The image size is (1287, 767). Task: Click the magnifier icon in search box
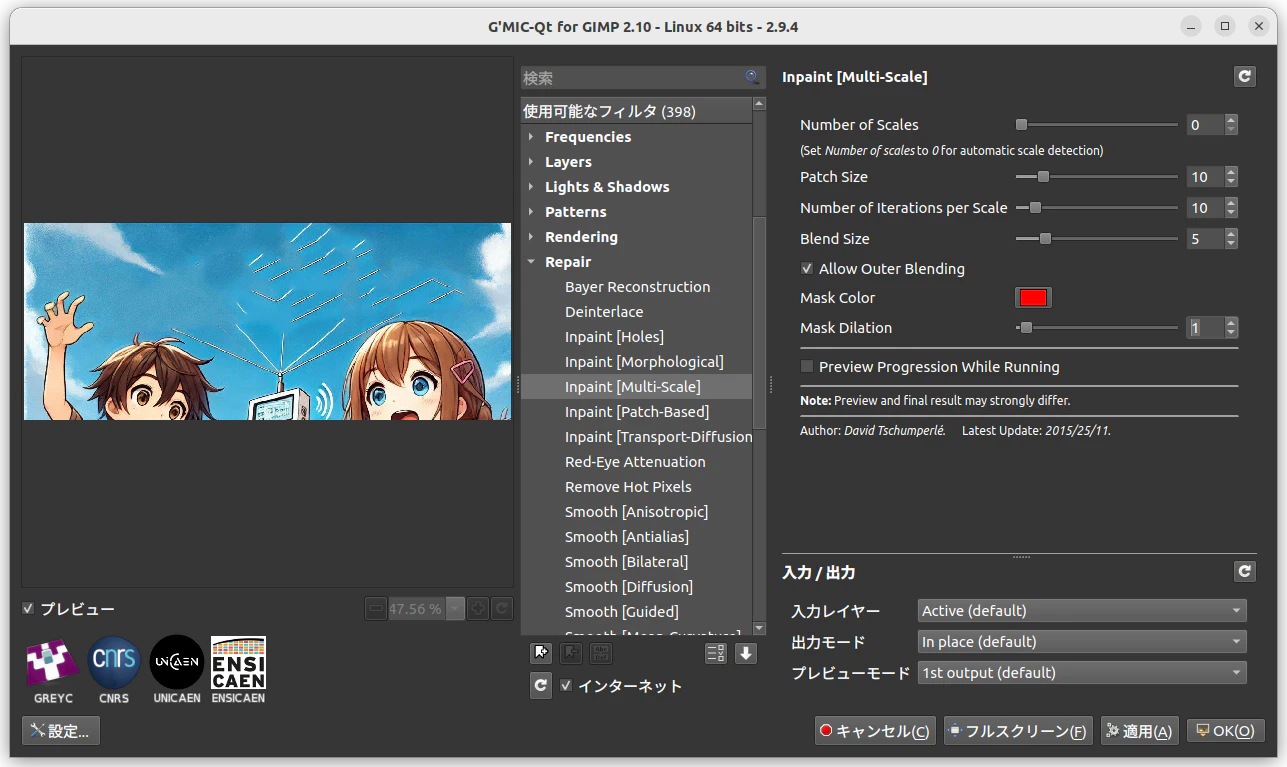pos(752,77)
